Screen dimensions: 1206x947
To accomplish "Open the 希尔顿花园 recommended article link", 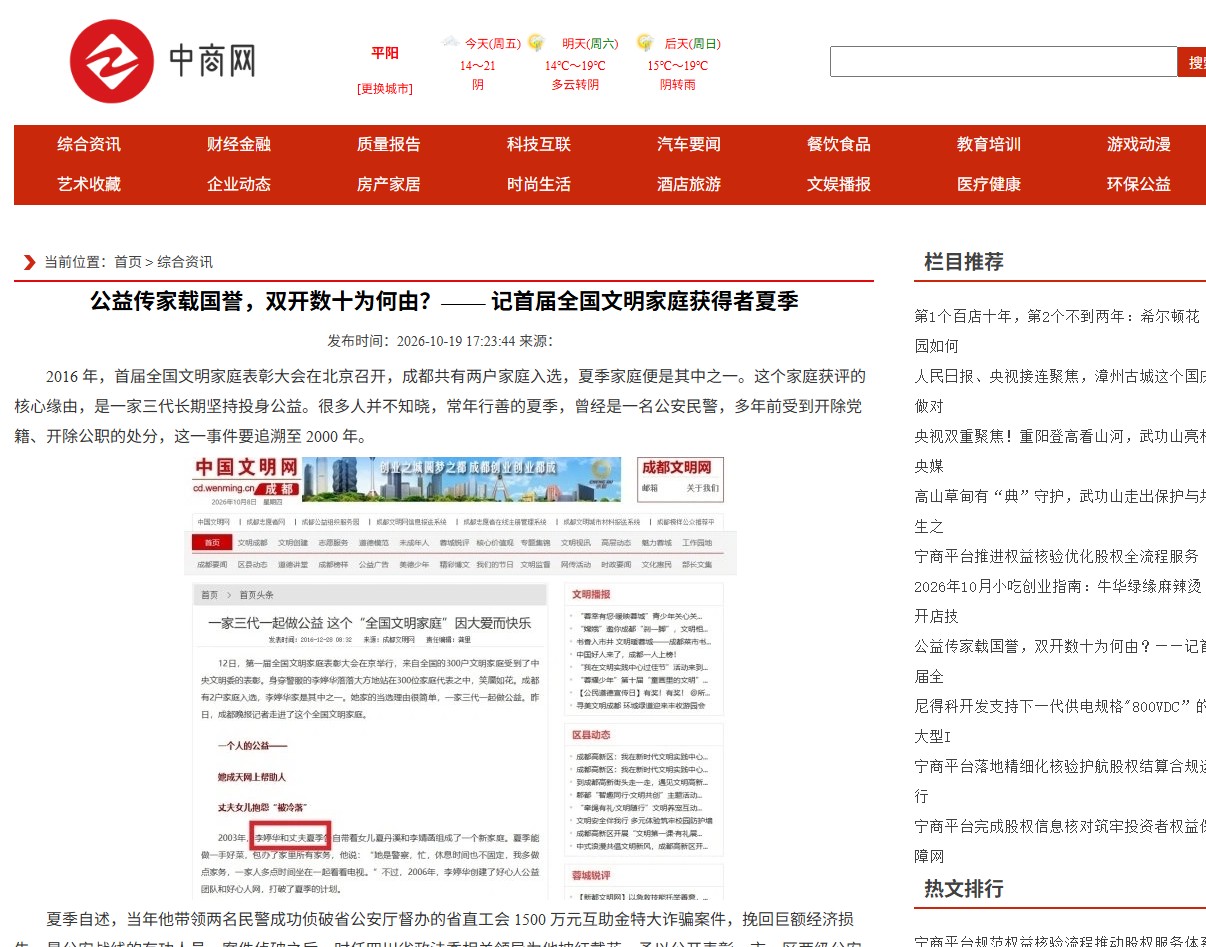I will coord(1060,331).
